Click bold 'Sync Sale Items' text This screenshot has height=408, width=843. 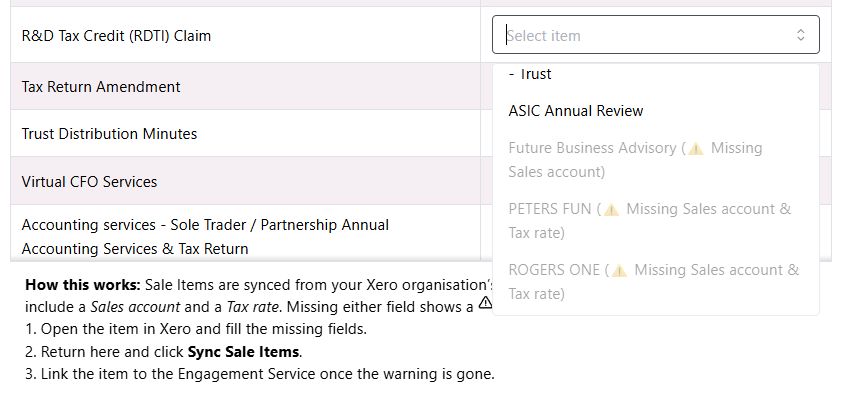tap(243, 352)
